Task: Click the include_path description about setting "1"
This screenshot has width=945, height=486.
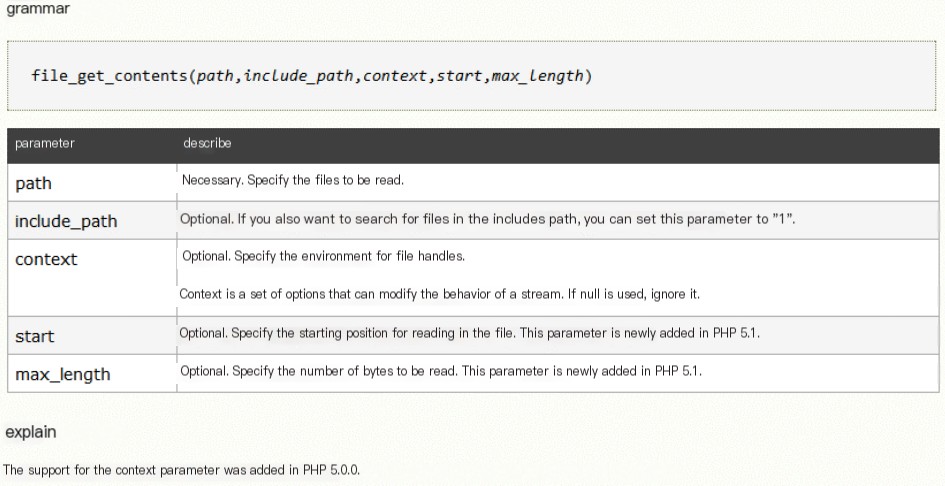Action: point(488,219)
